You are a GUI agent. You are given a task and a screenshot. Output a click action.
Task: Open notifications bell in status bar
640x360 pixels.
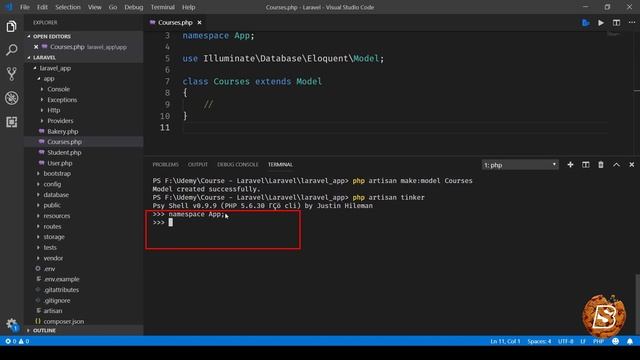pyautogui.click(x=630, y=341)
